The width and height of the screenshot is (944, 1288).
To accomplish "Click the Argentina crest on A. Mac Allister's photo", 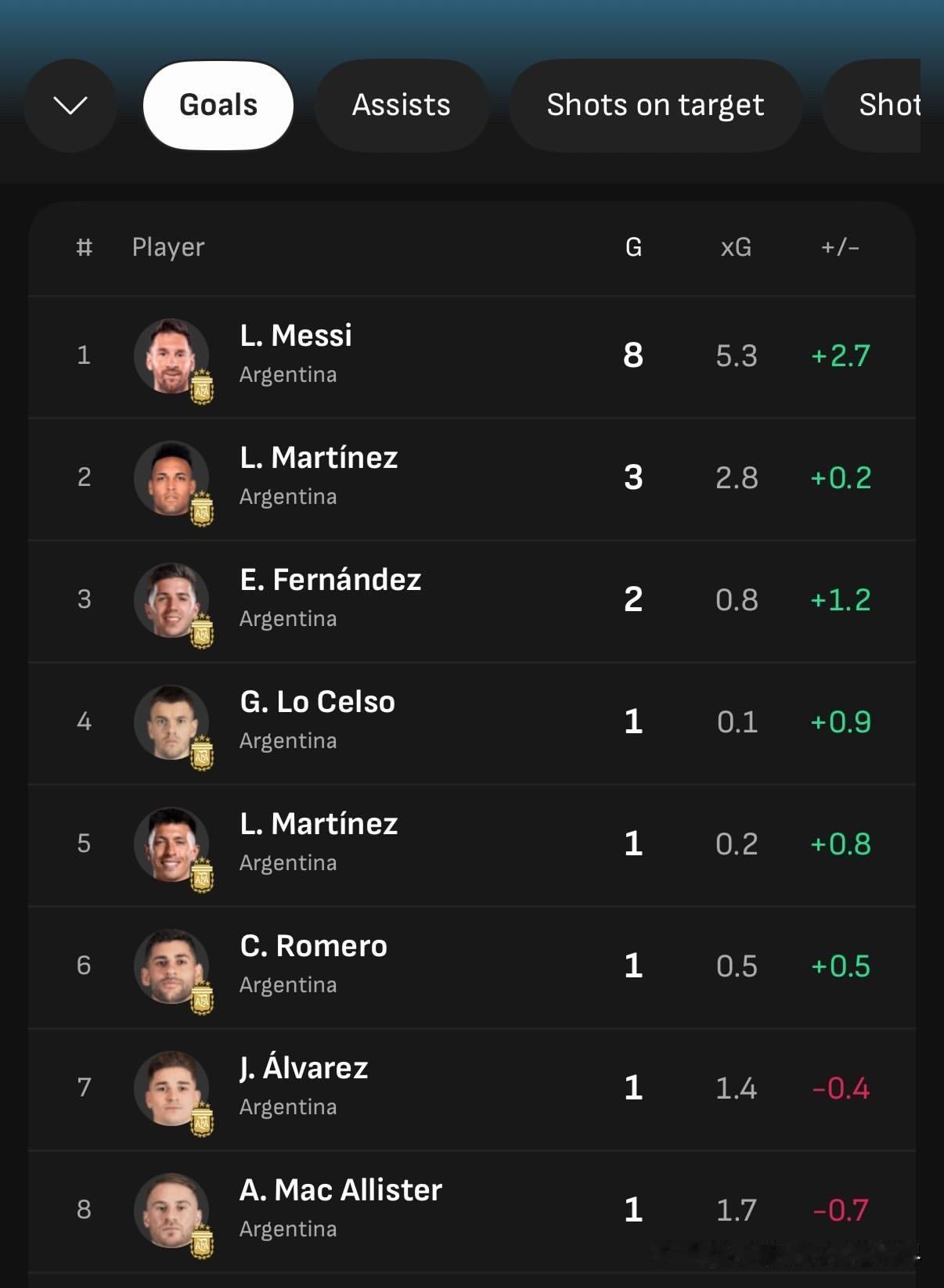I will (202, 1242).
